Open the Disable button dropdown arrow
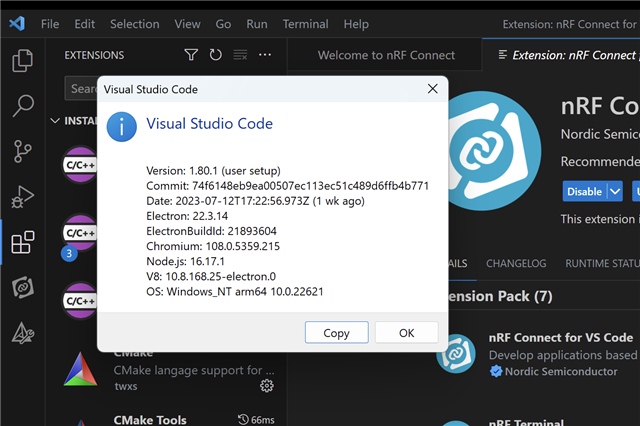 click(x=615, y=191)
